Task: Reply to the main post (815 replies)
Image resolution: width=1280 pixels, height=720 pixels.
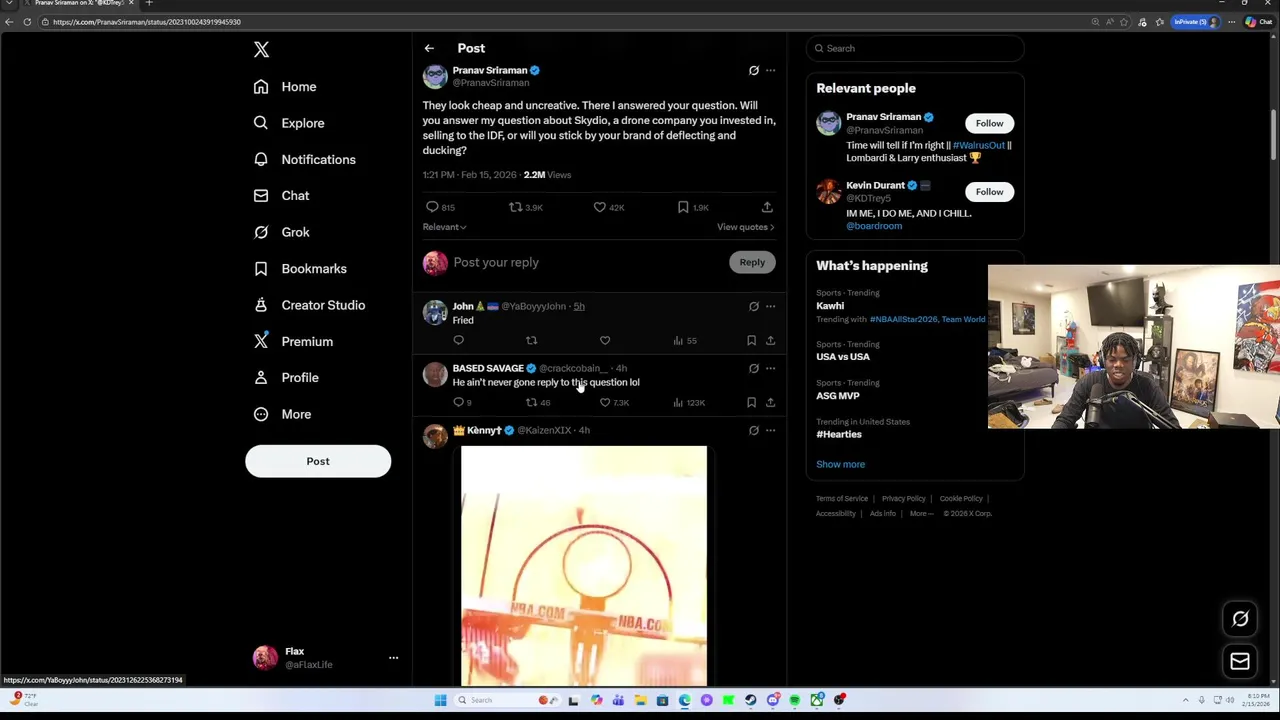Action: click(440, 207)
